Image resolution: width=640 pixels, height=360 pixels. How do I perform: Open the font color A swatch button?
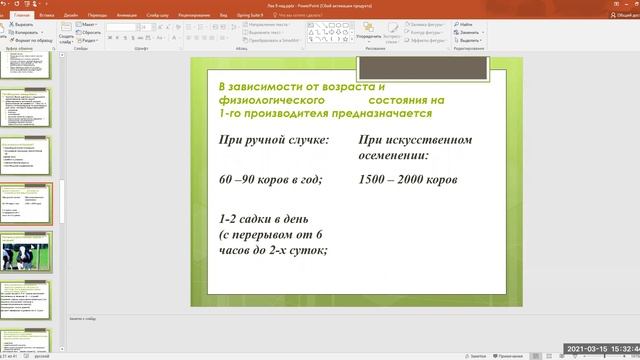click(x=174, y=38)
